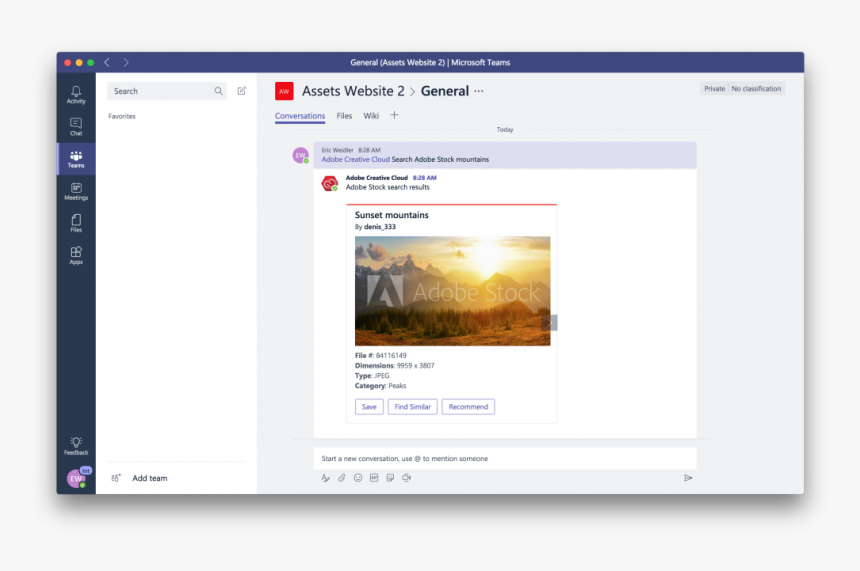
Task: Open the Adobe Creative Cloud mention link
Action: pos(355,160)
